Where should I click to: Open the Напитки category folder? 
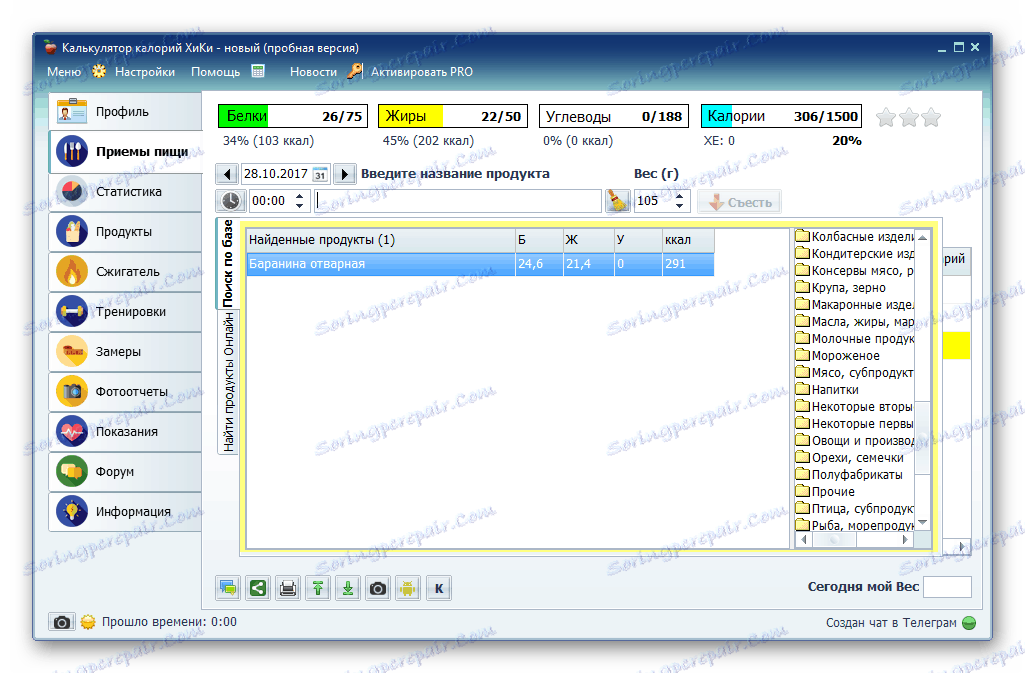(x=827, y=389)
